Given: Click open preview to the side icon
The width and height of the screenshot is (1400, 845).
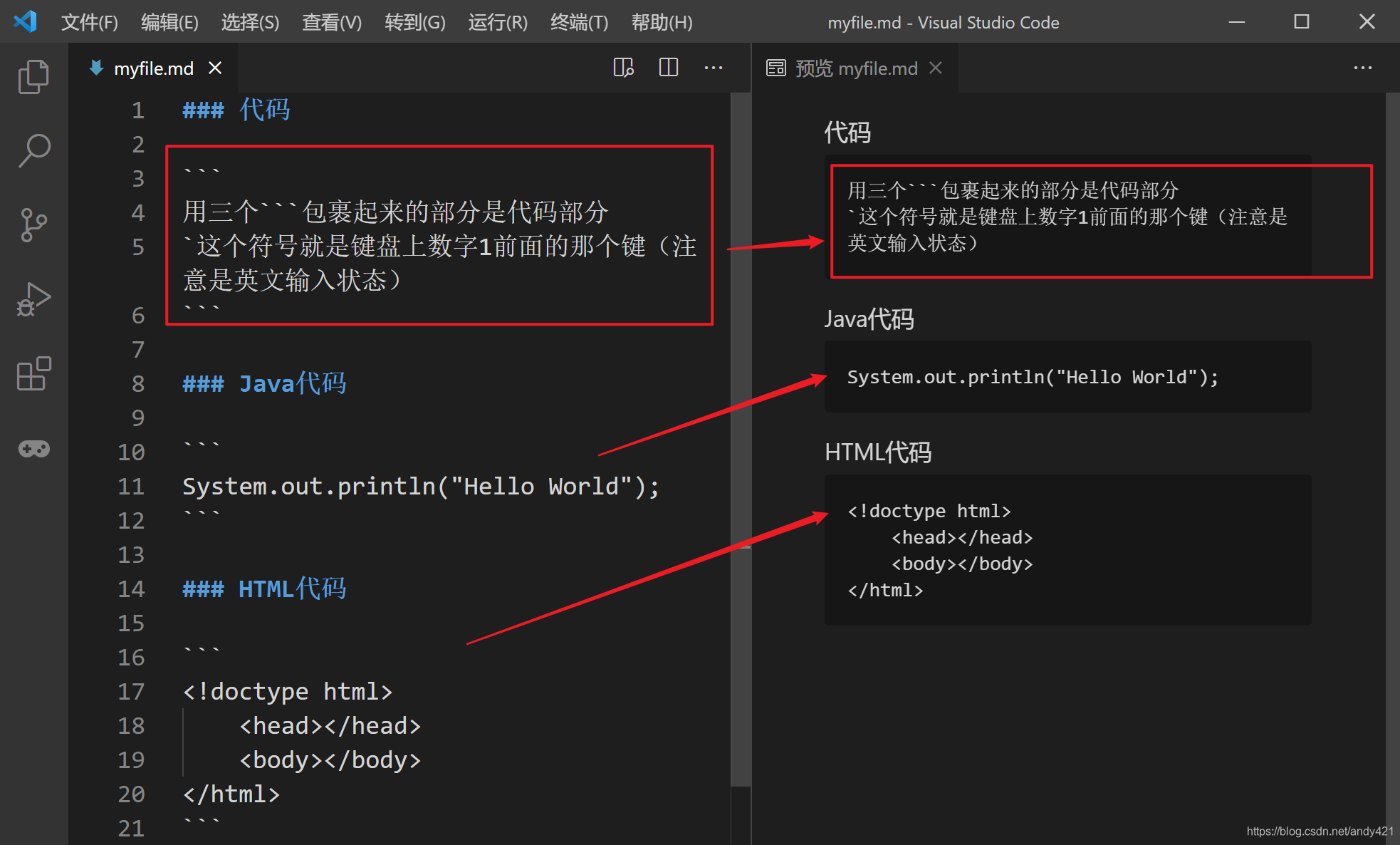Looking at the screenshot, I should point(623,68).
